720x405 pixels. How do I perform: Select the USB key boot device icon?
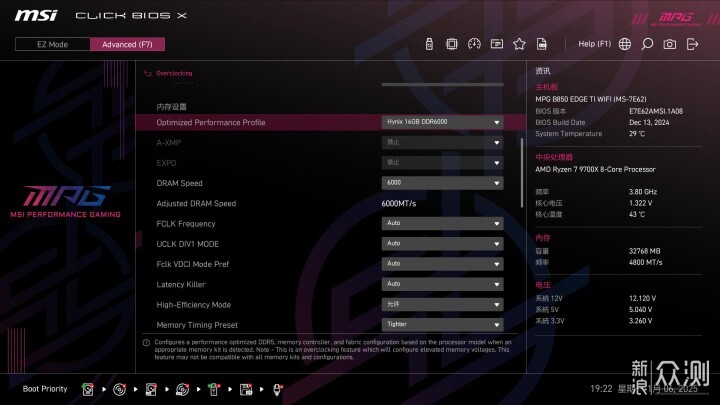[214, 389]
